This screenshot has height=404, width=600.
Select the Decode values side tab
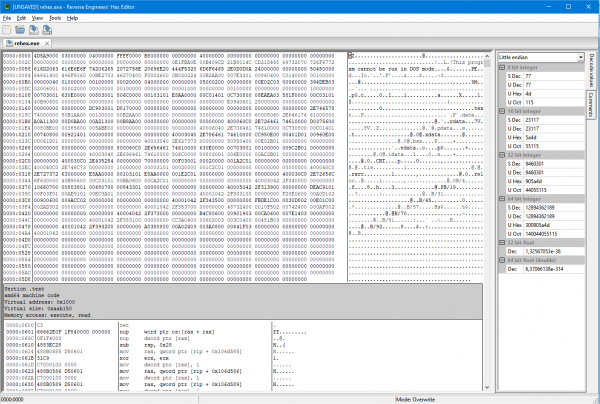click(x=590, y=71)
